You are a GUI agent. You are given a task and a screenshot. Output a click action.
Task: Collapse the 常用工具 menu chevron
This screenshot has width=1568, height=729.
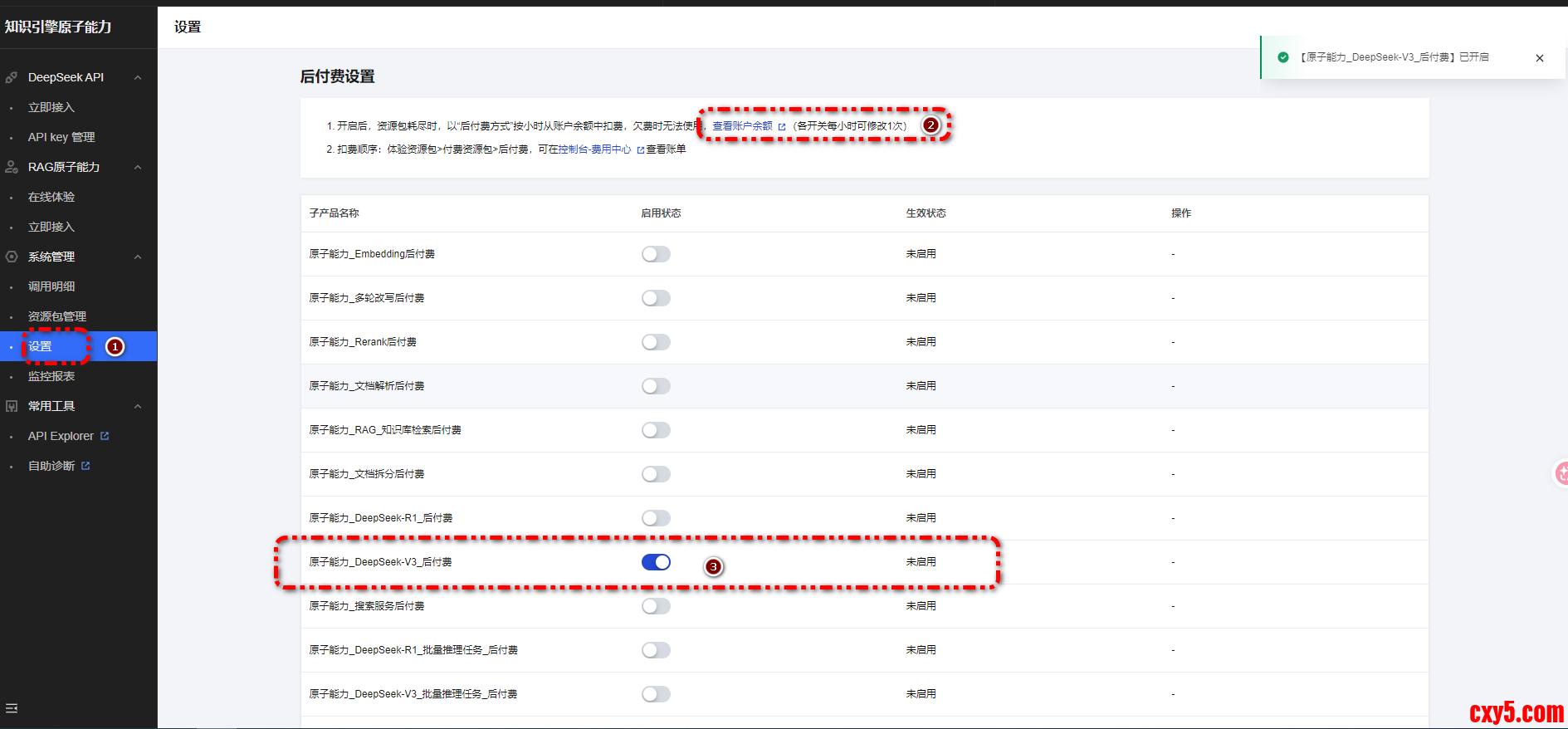pyautogui.click(x=138, y=406)
